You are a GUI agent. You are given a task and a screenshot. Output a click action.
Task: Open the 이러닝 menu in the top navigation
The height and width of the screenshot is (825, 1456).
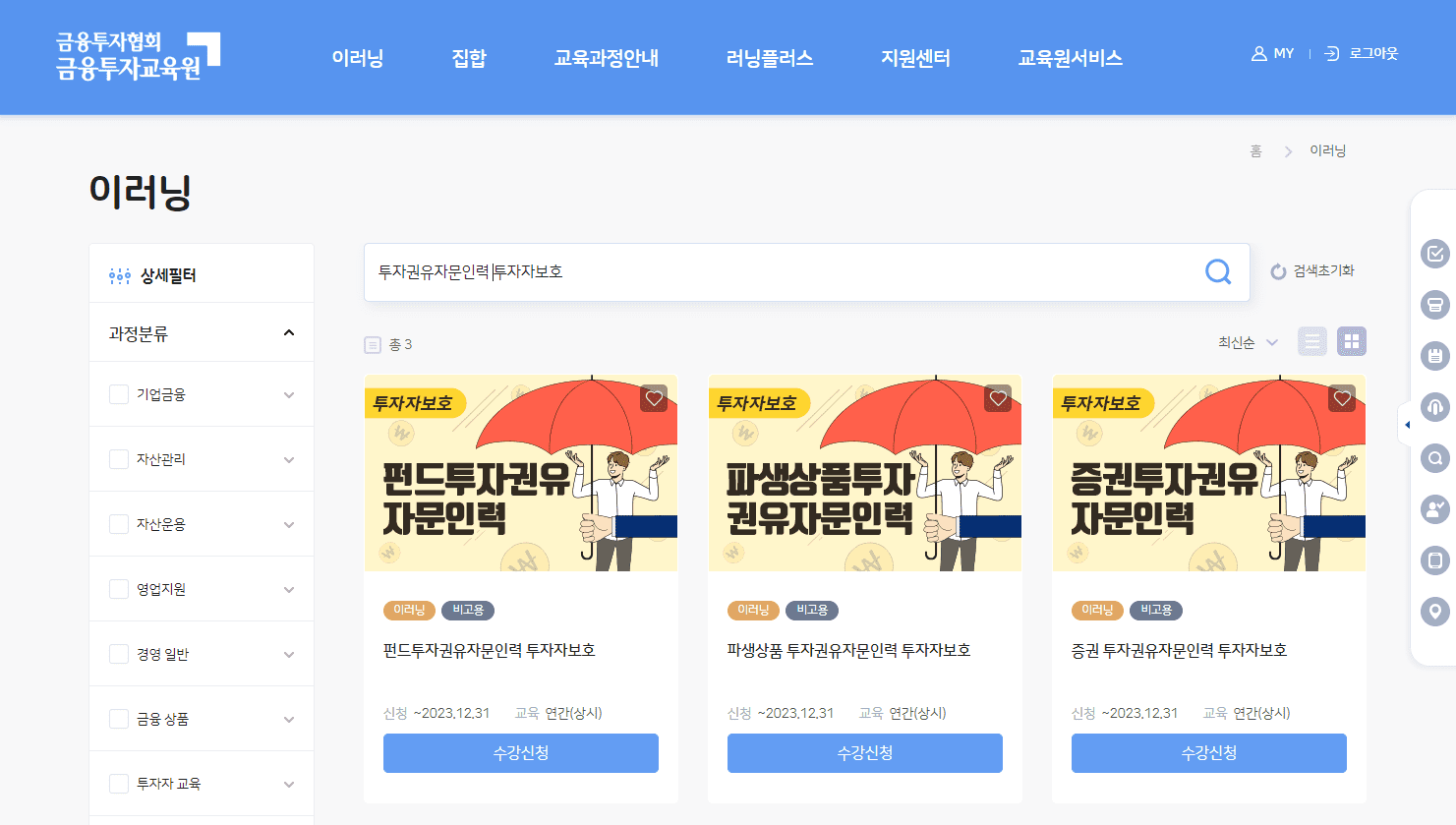coord(357,58)
